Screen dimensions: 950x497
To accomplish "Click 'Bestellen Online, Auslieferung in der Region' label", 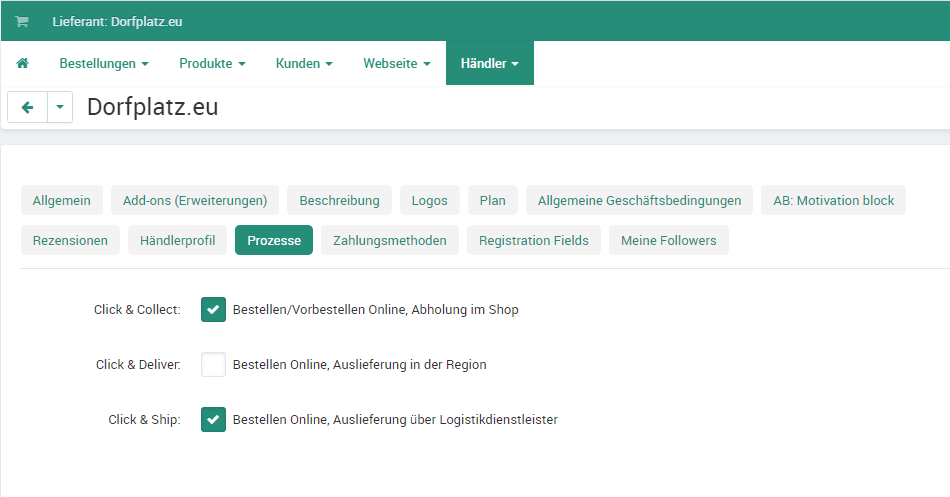I will [x=360, y=365].
